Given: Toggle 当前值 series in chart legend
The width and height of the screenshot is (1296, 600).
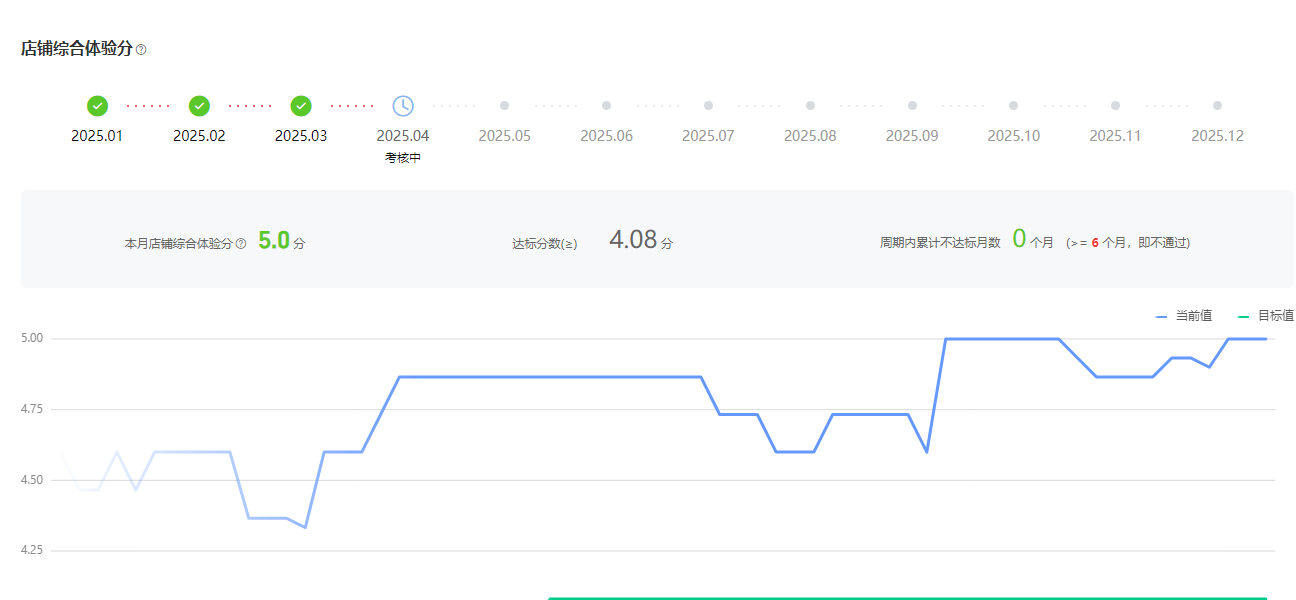Looking at the screenshot, I should click(1184, 316).
